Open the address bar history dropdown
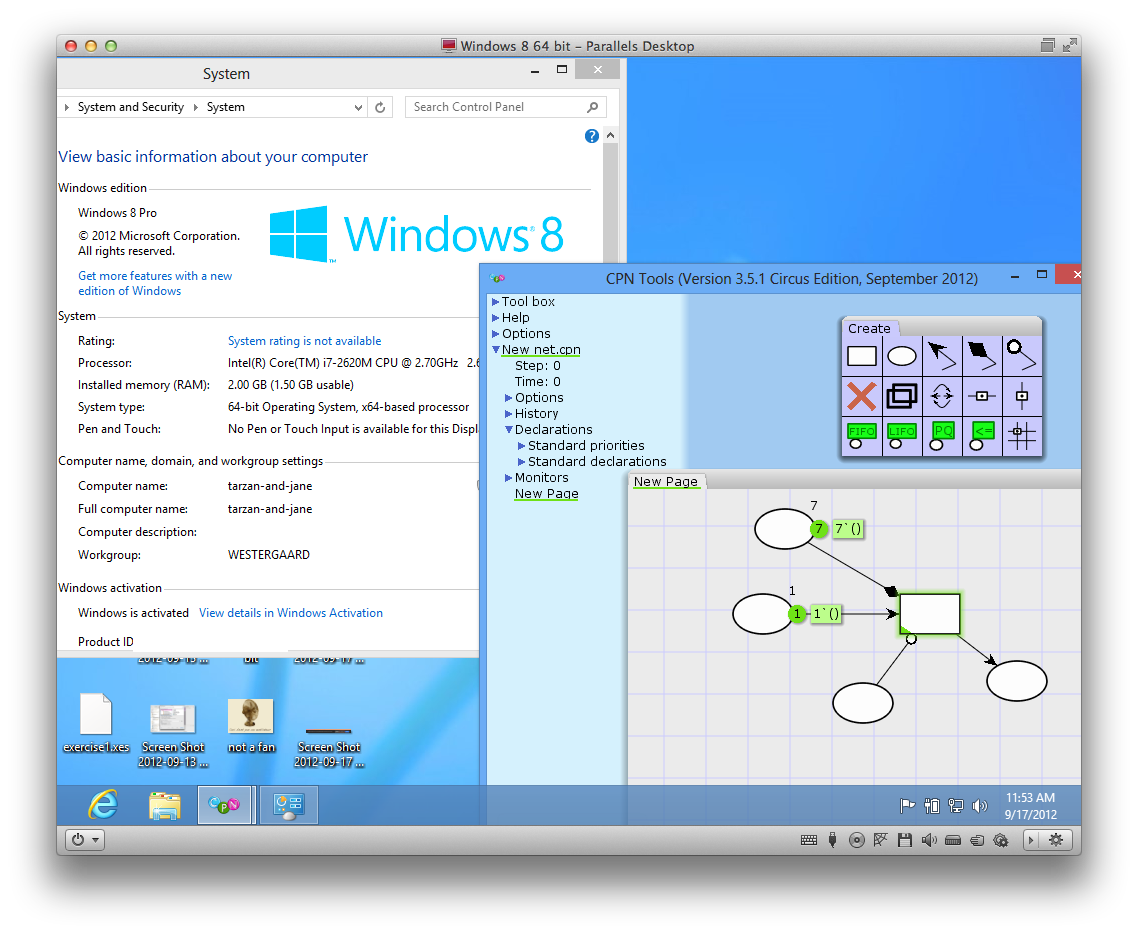Viewport: 1138px width, 934px height. (358, 107)
